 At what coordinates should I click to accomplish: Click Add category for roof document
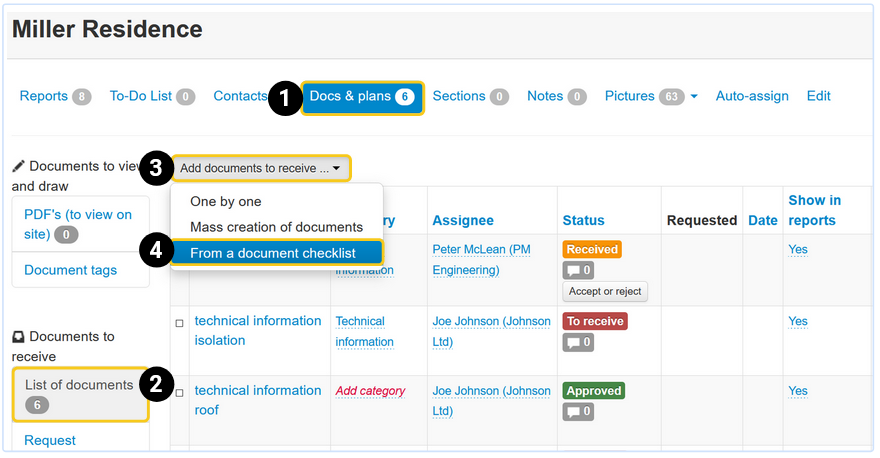pos(370,391)
